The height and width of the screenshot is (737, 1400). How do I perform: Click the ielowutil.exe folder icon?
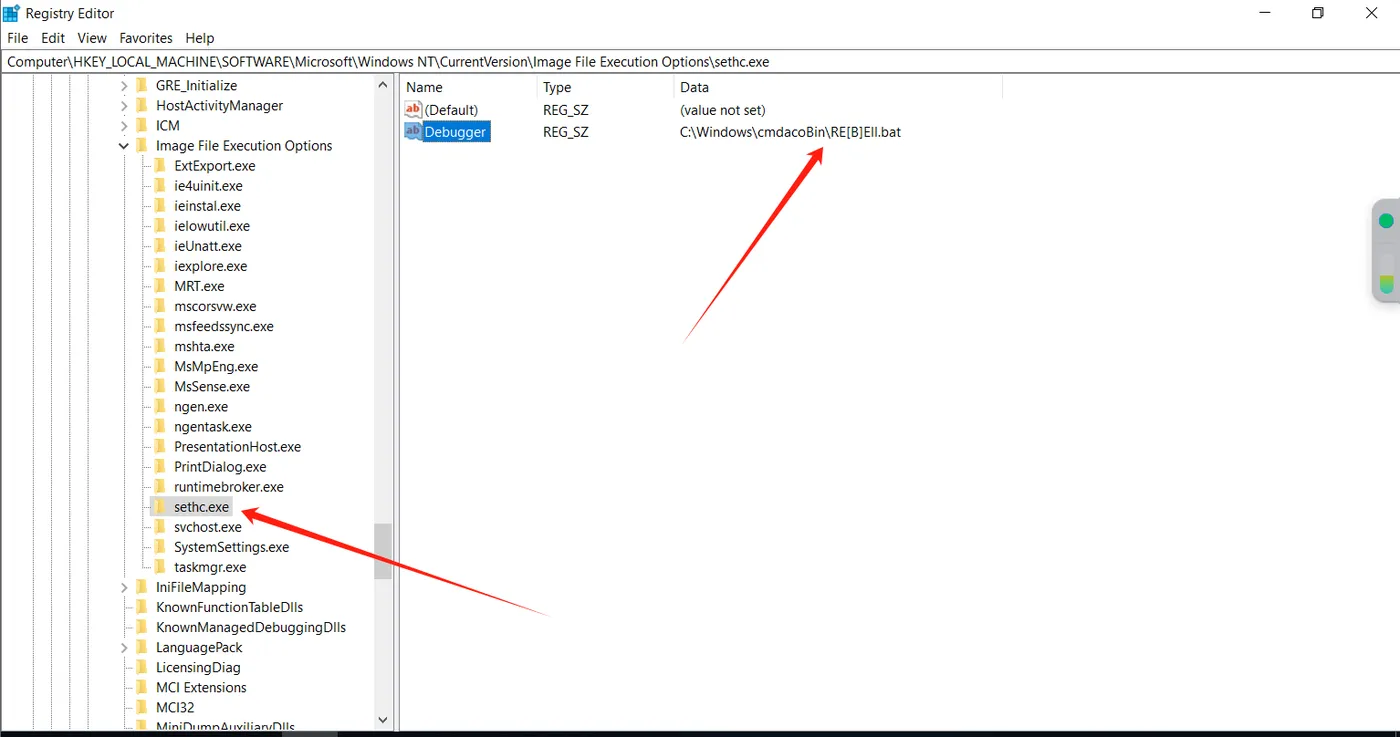click(x=160, y=225)
